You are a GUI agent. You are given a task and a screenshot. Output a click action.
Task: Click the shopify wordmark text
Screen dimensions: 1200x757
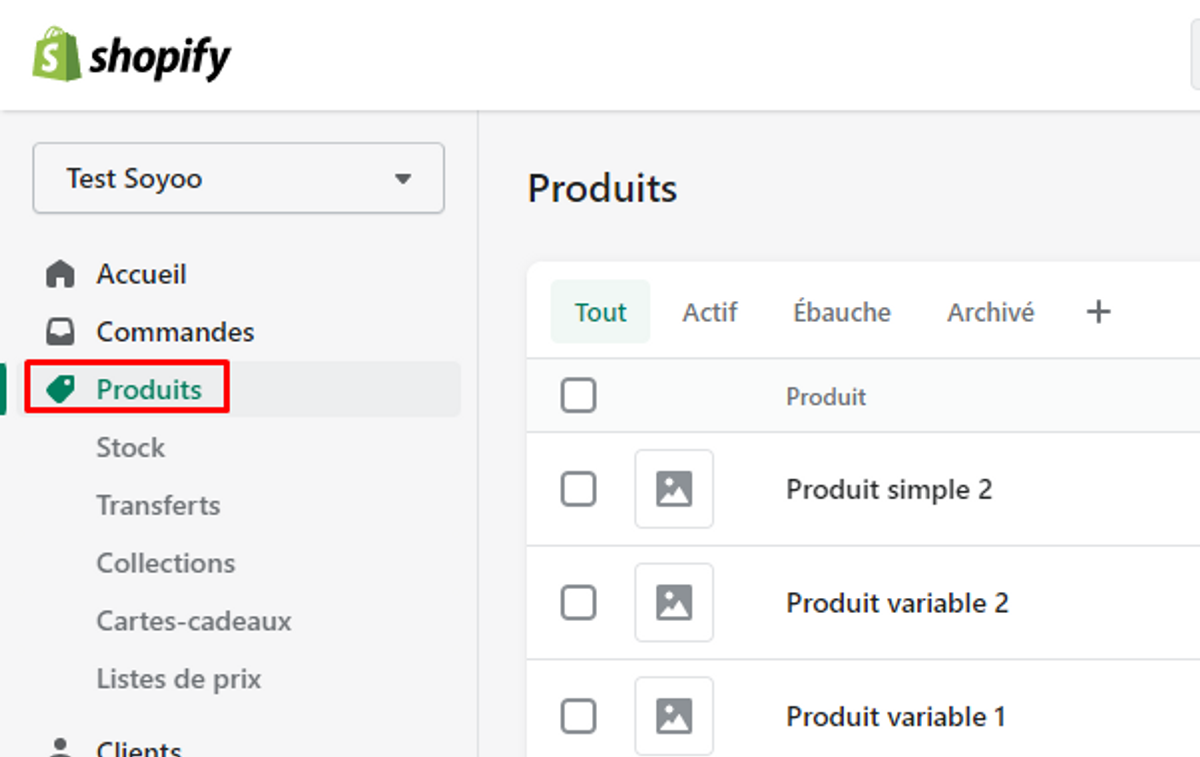pyautogui.click(x=160, y=58)
